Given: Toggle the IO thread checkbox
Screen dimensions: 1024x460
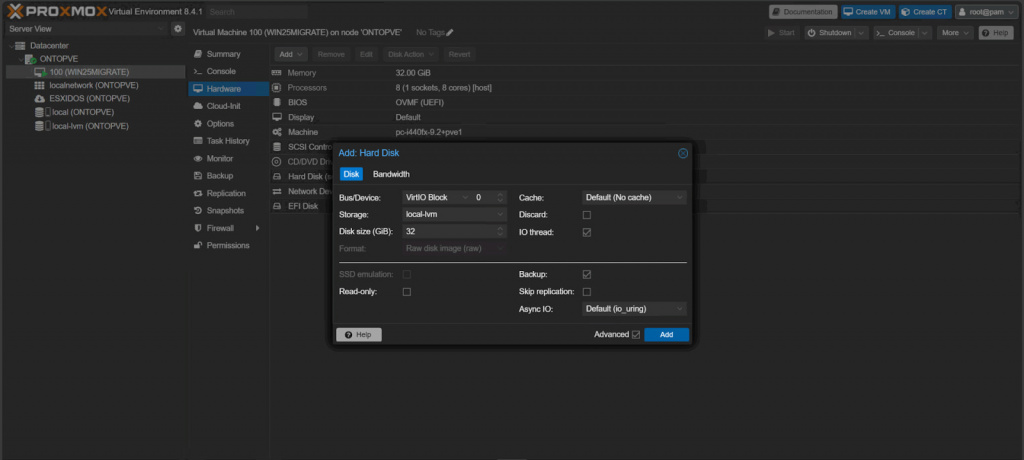Looking at the screenshot, I should (586, 232).
